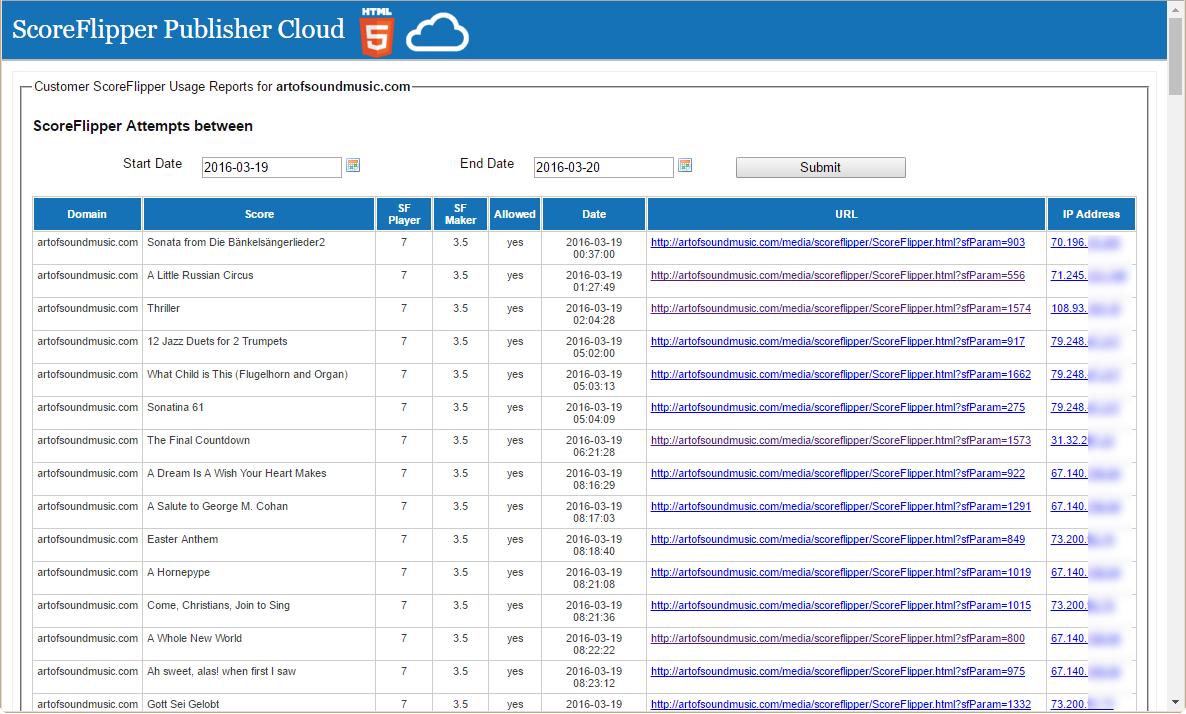Open the Start Date calendar picker icon
This screenshot has width=1186, height=714.
click(352, 165)
